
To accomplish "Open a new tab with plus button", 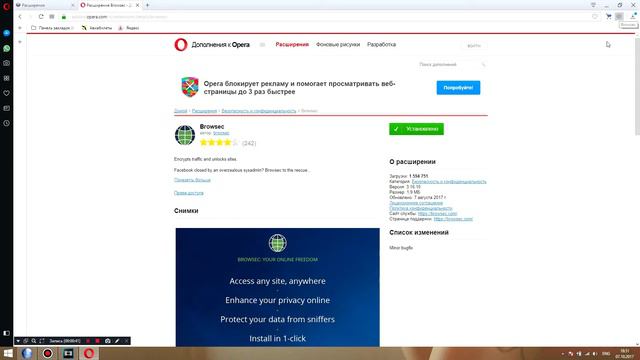I will pos(147,5).
